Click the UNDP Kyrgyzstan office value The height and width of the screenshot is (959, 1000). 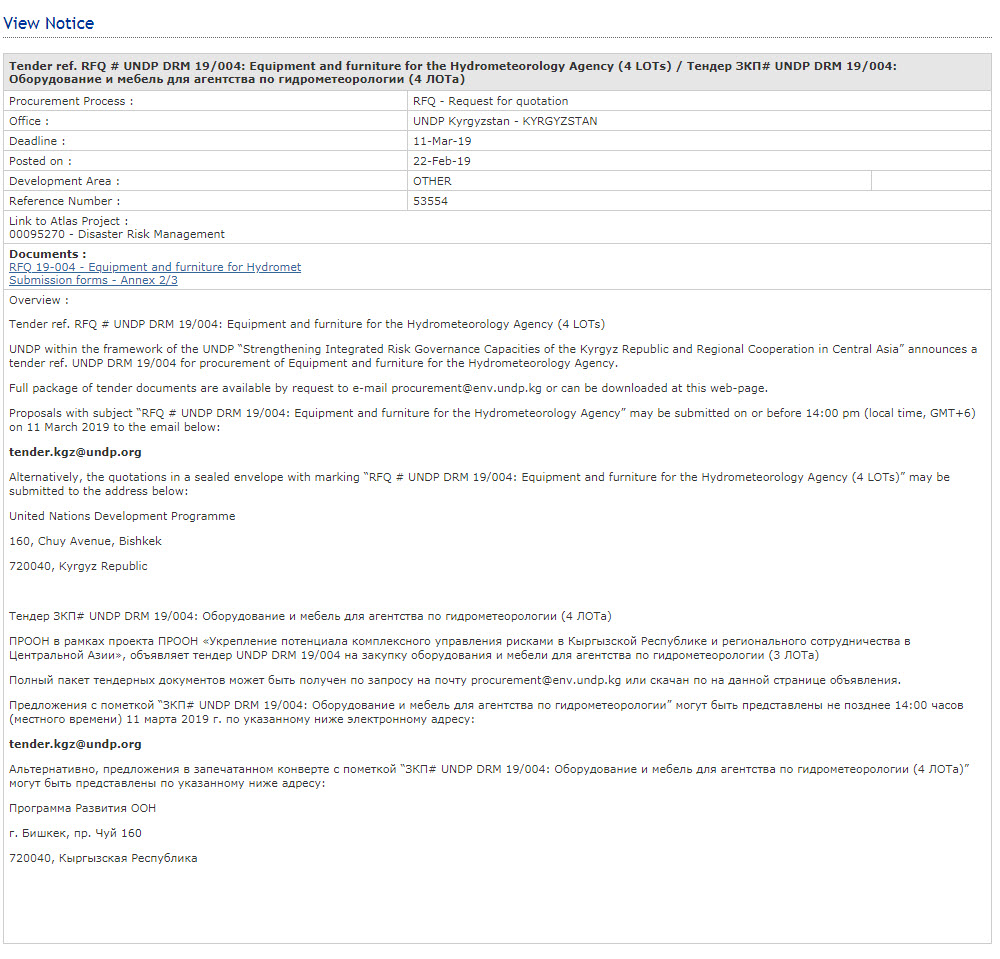[505, 121]
